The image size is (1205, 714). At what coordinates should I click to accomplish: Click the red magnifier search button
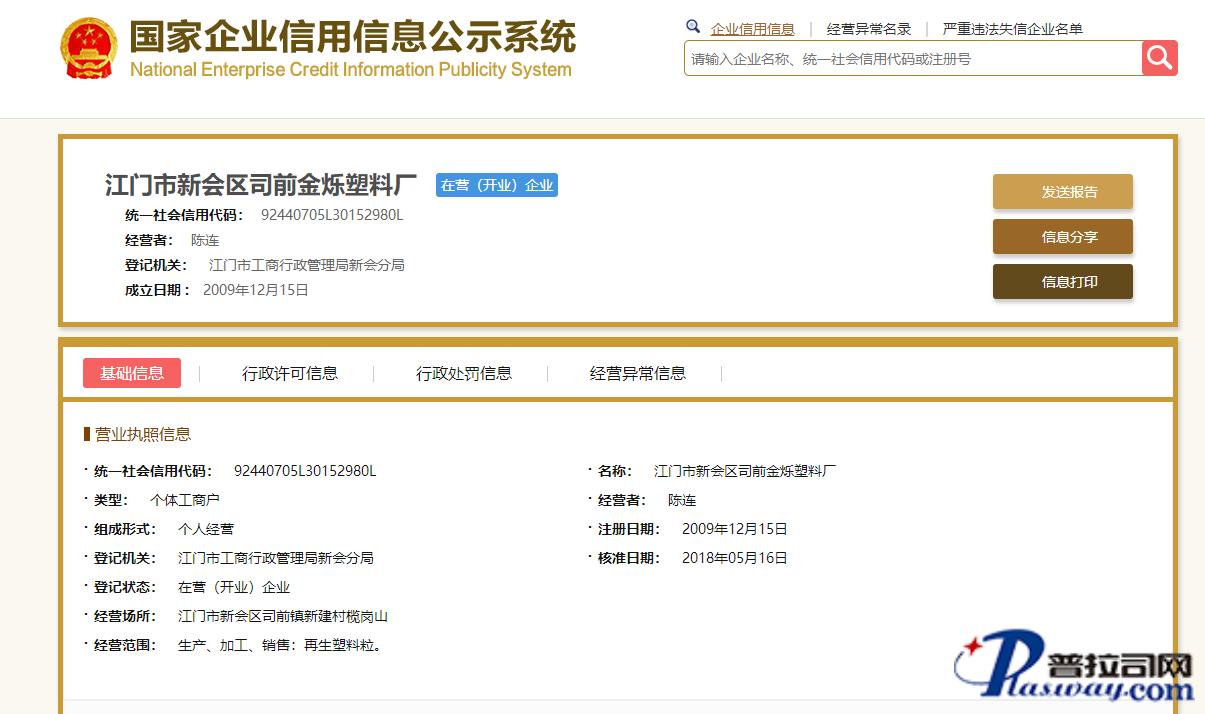click(x=1159, y=58)
